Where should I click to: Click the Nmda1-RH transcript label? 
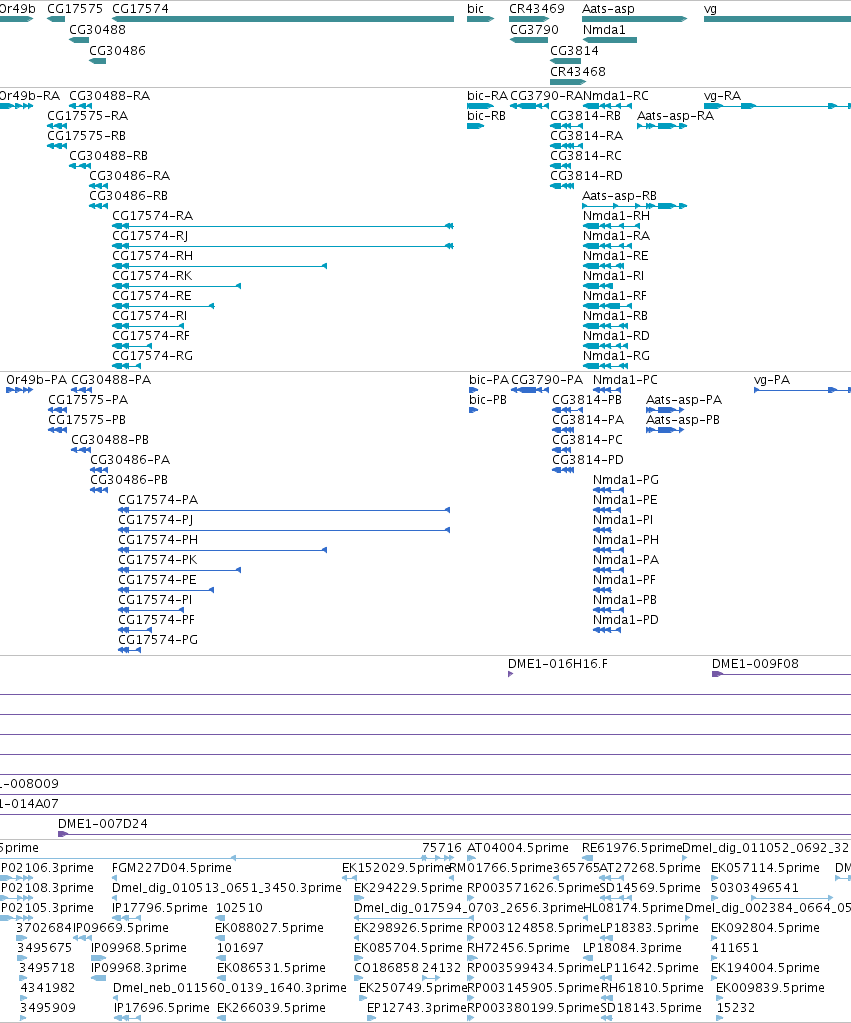[x=616, y=215]
